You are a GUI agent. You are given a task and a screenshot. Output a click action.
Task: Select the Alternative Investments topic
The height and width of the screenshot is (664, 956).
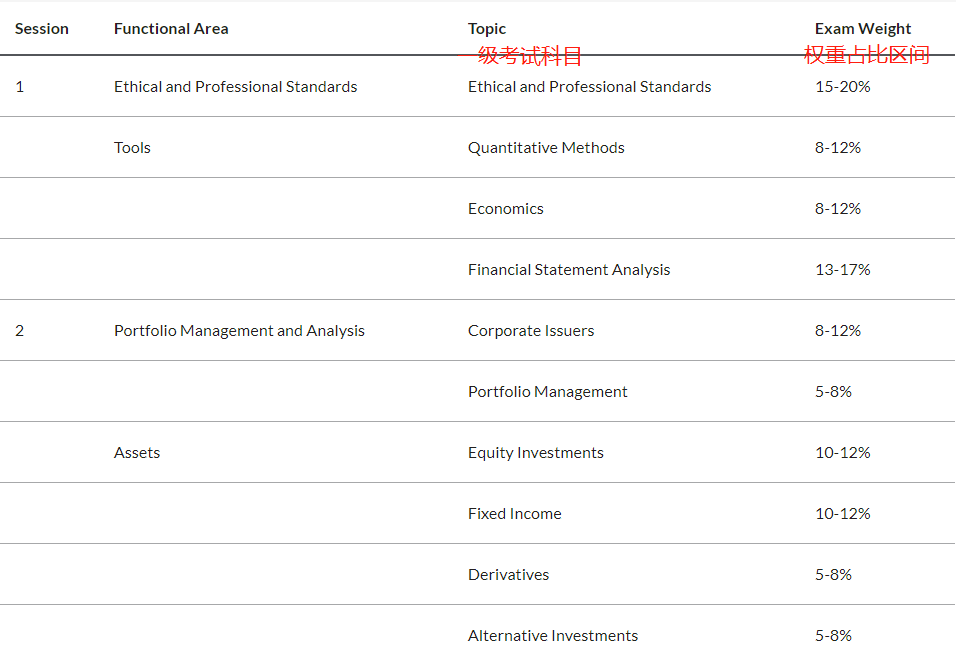553,636
